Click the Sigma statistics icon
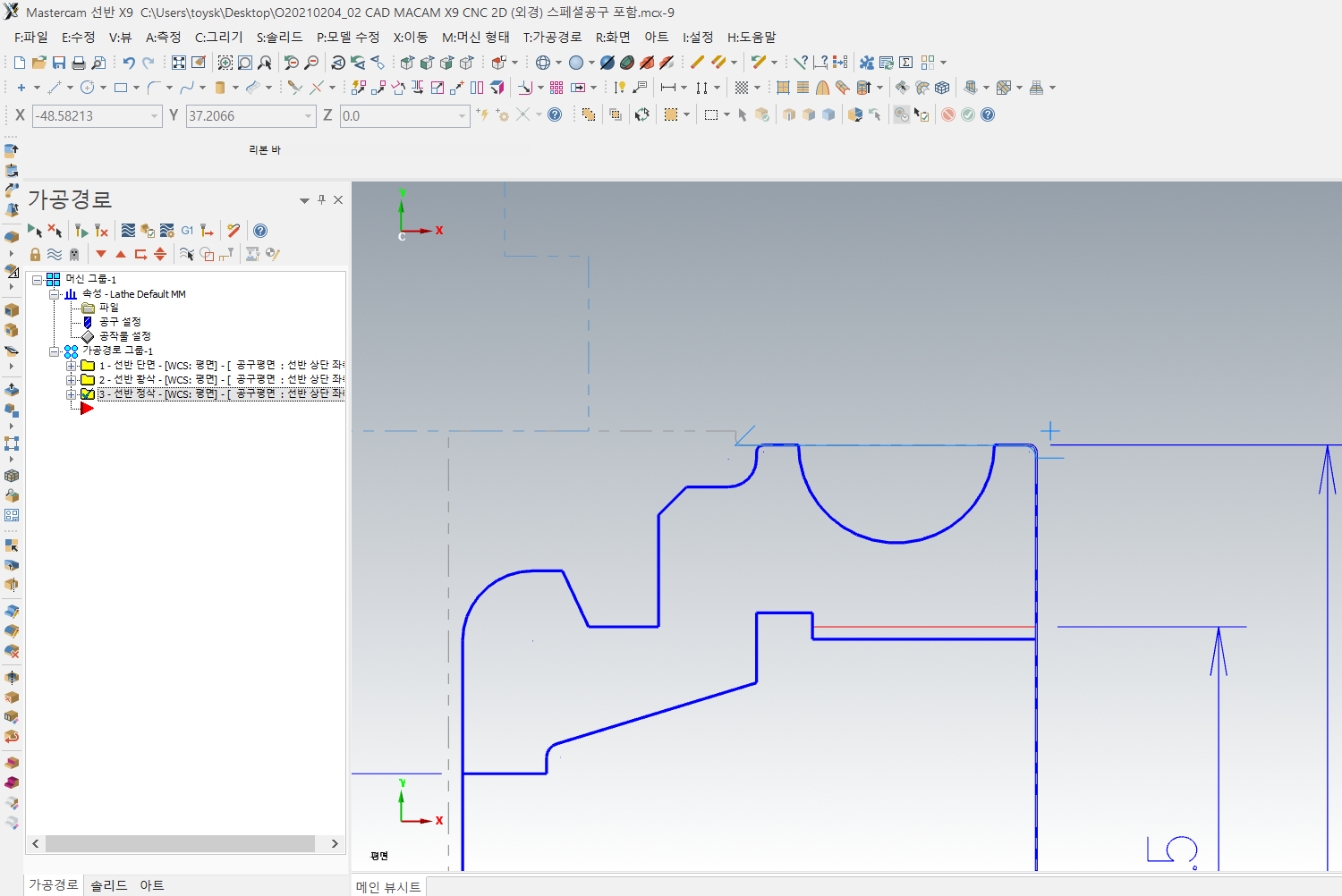1342x896 pixels. coord(906,63)
